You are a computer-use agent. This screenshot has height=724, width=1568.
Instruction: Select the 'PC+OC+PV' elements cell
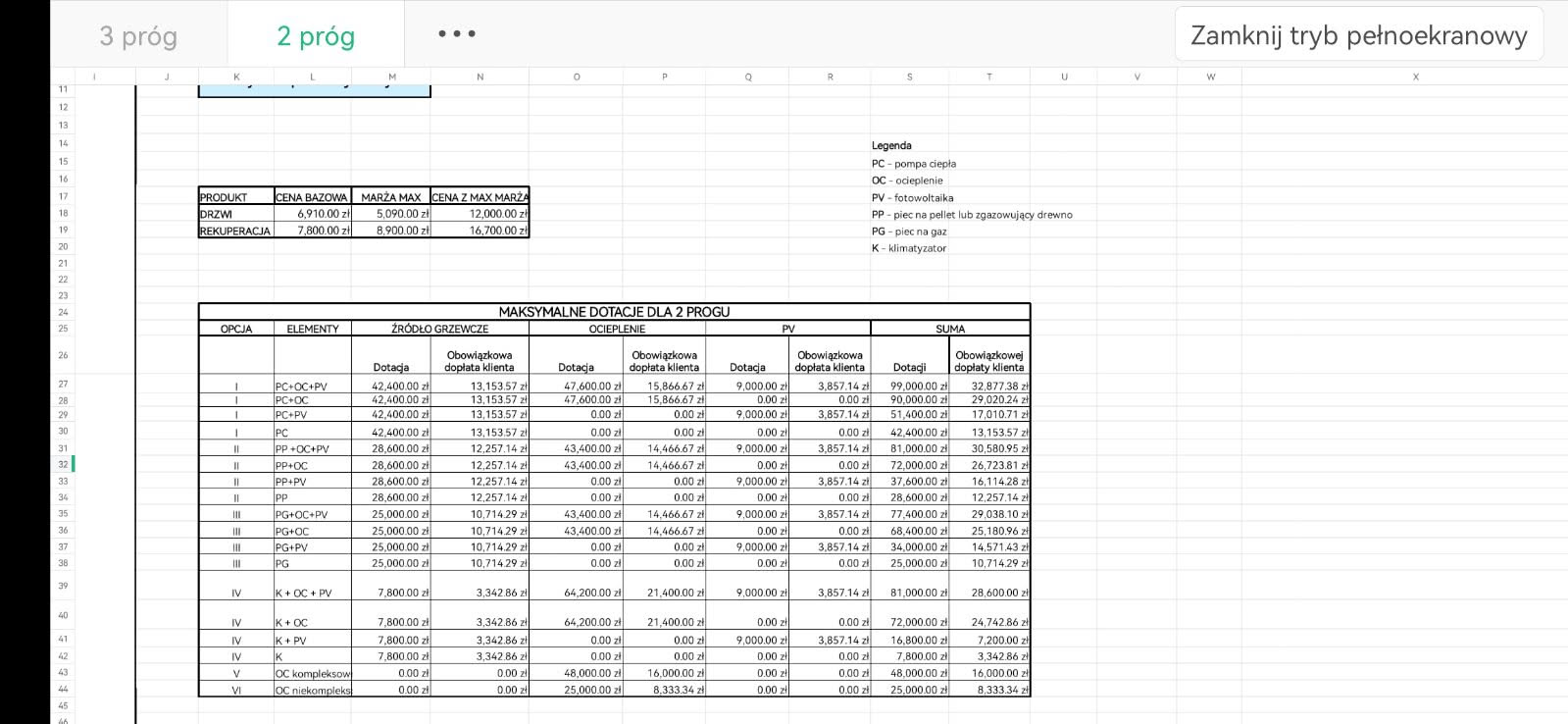tap(312, 387)
